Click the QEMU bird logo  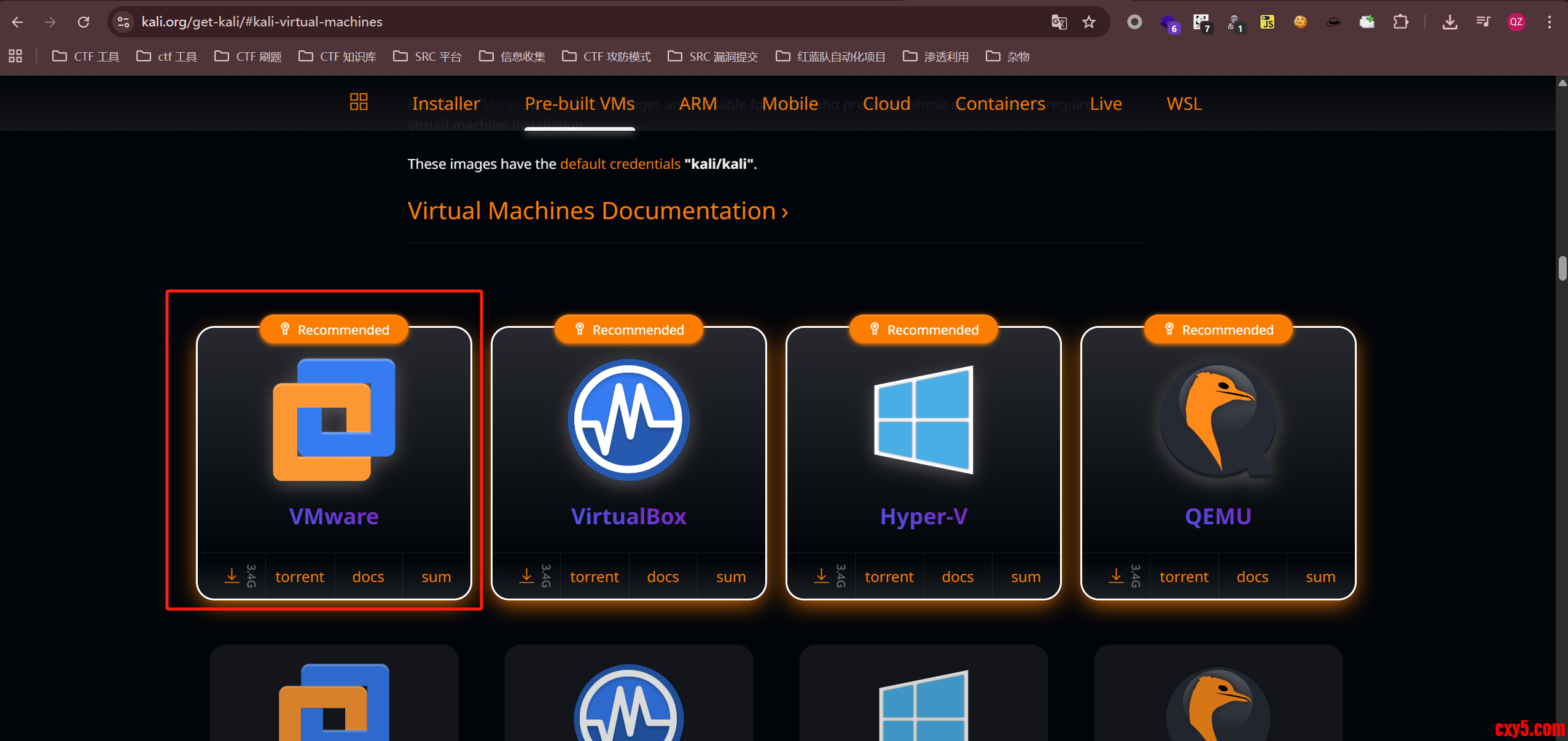pyautogui.click(x=1218, y=420)
